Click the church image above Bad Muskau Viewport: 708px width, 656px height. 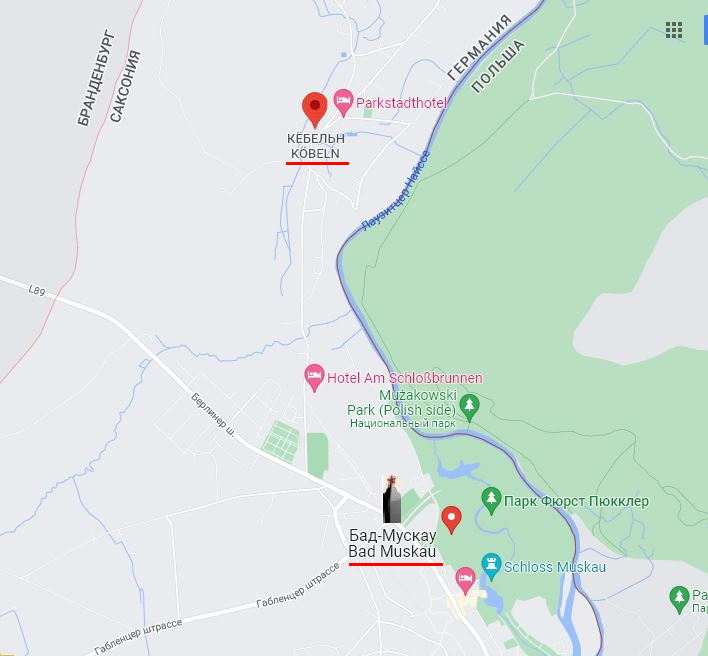tap(391, 498)
